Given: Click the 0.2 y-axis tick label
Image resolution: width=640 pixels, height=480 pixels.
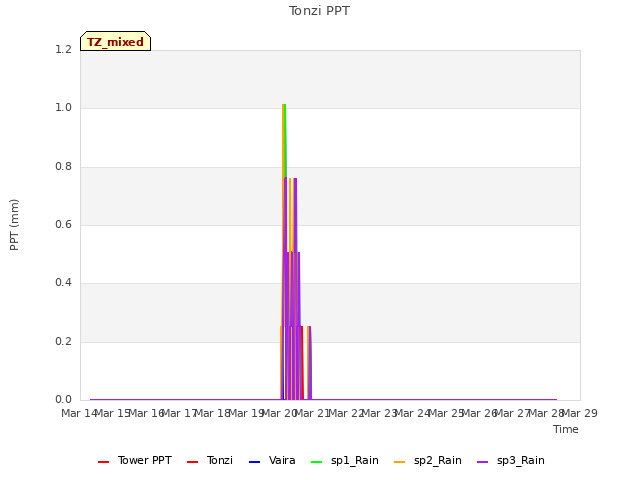Looking at the screenshot, I should [63, 341].
